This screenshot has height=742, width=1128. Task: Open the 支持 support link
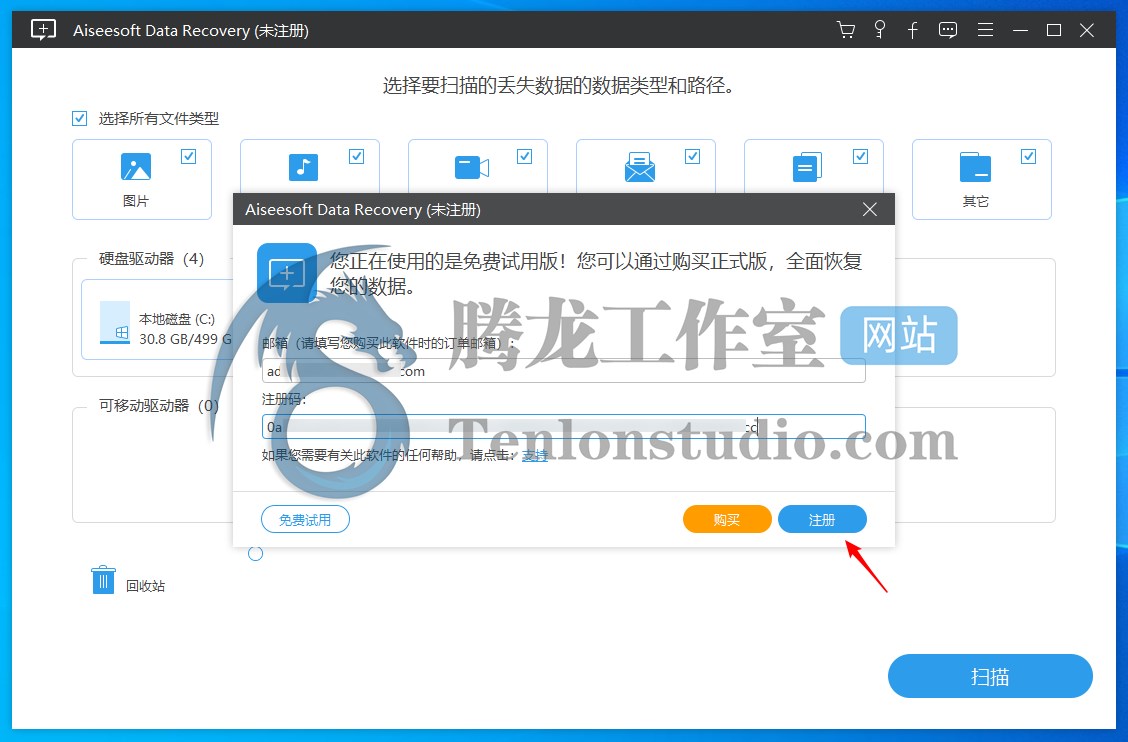point(535,455)
